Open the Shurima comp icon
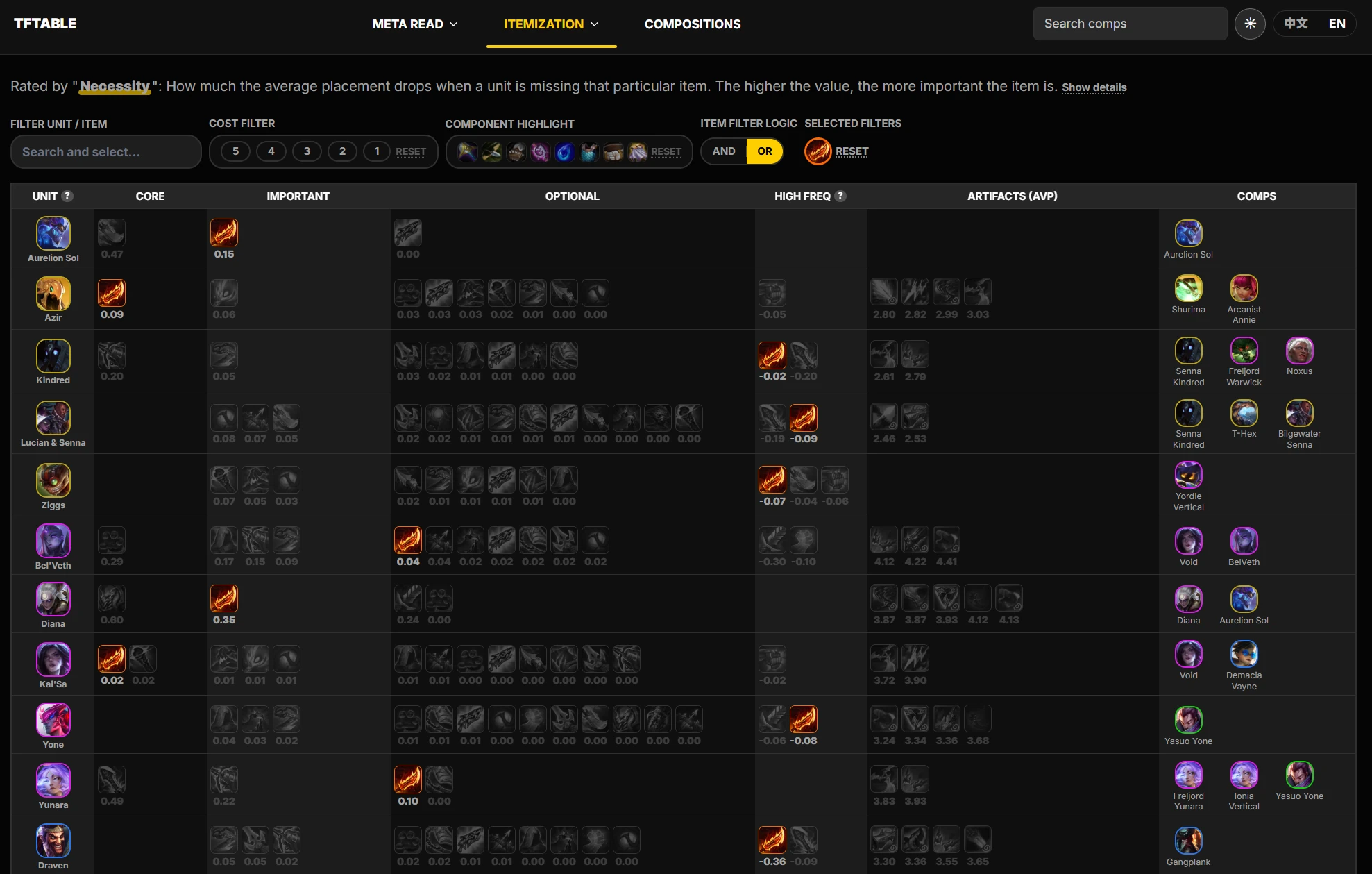This screenshot has width=1372, height=874. [x=1189, y=288]
